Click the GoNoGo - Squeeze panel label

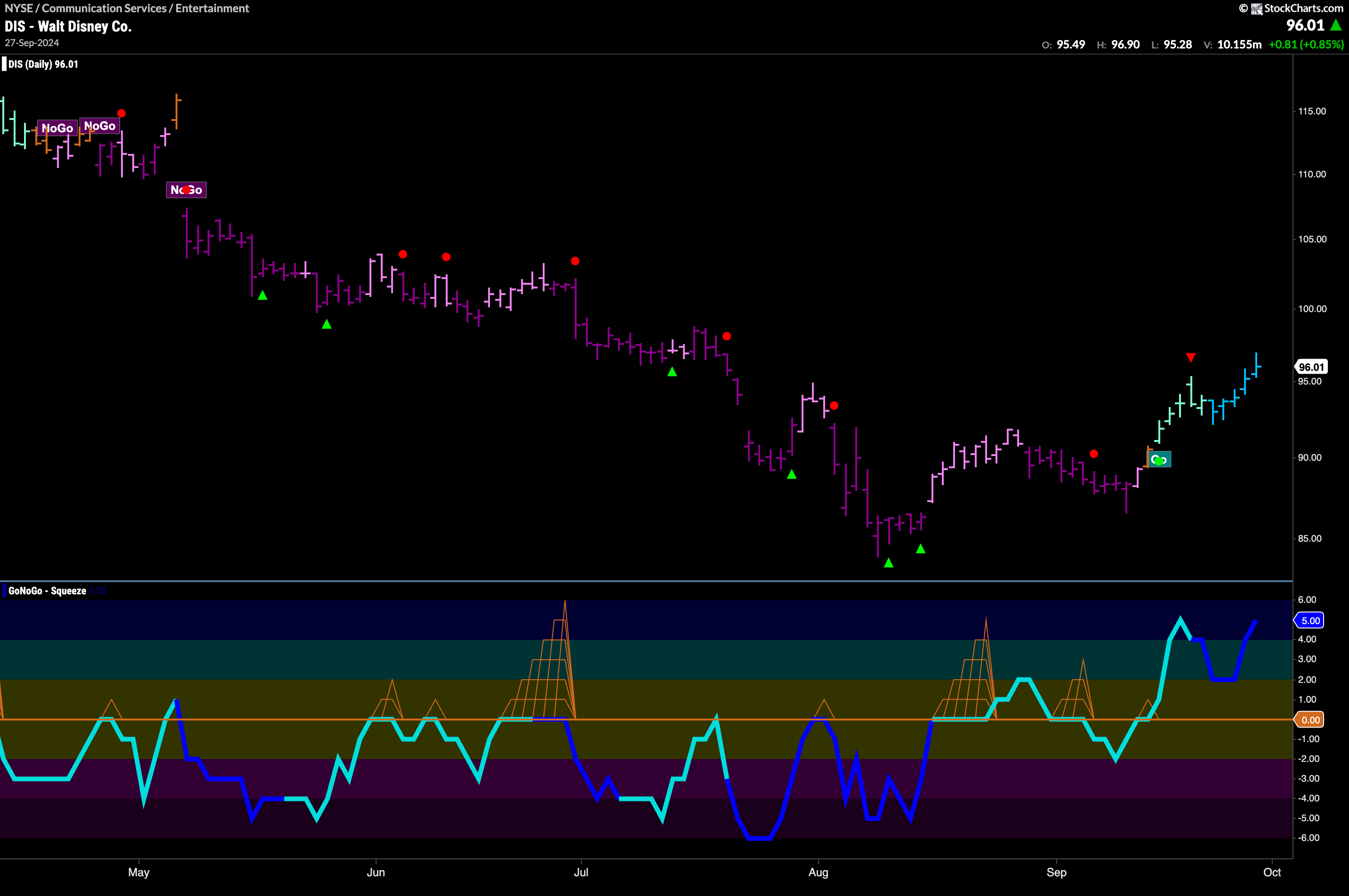[x=47, y=591]
